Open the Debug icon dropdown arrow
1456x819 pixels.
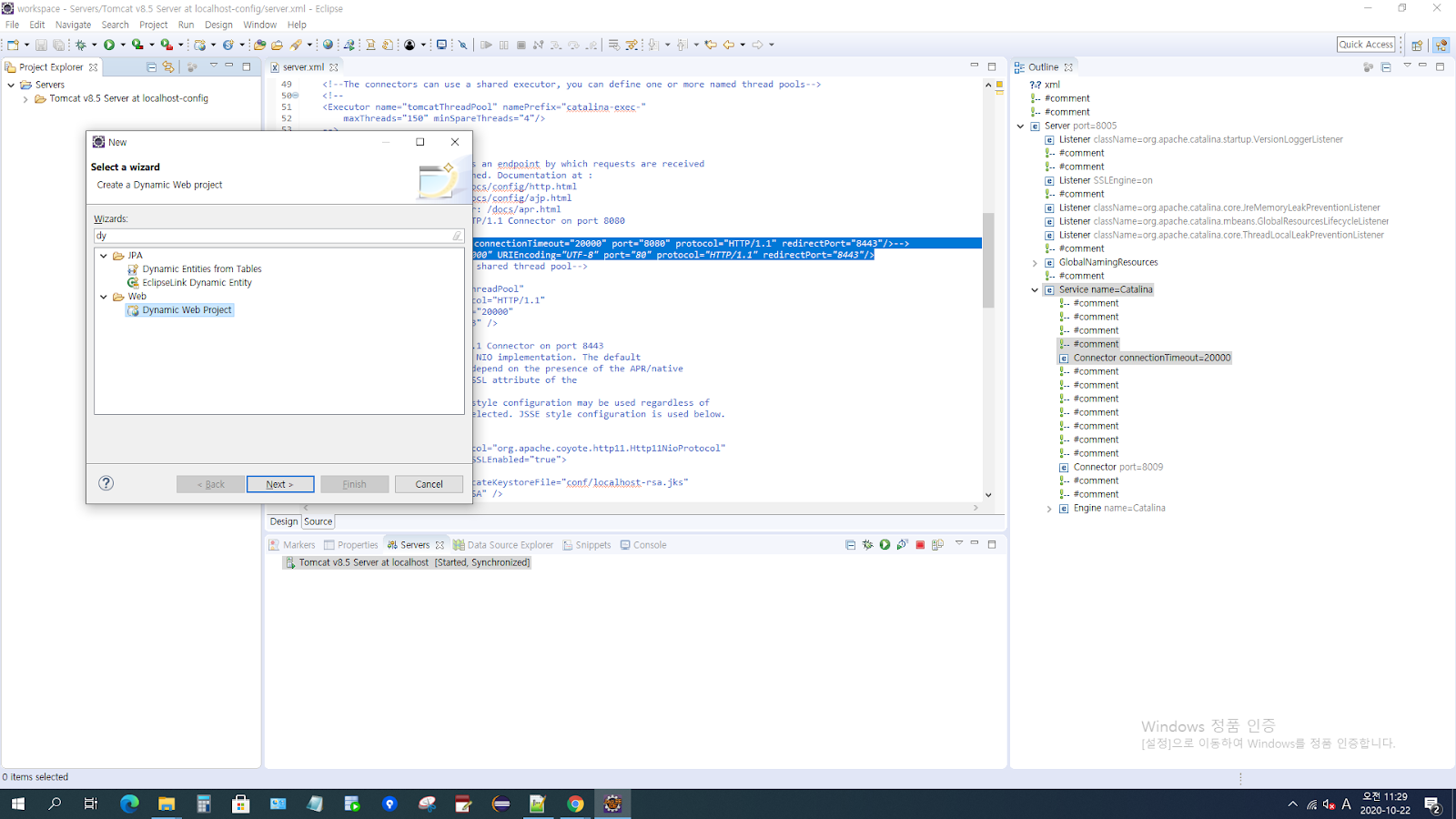94,45
